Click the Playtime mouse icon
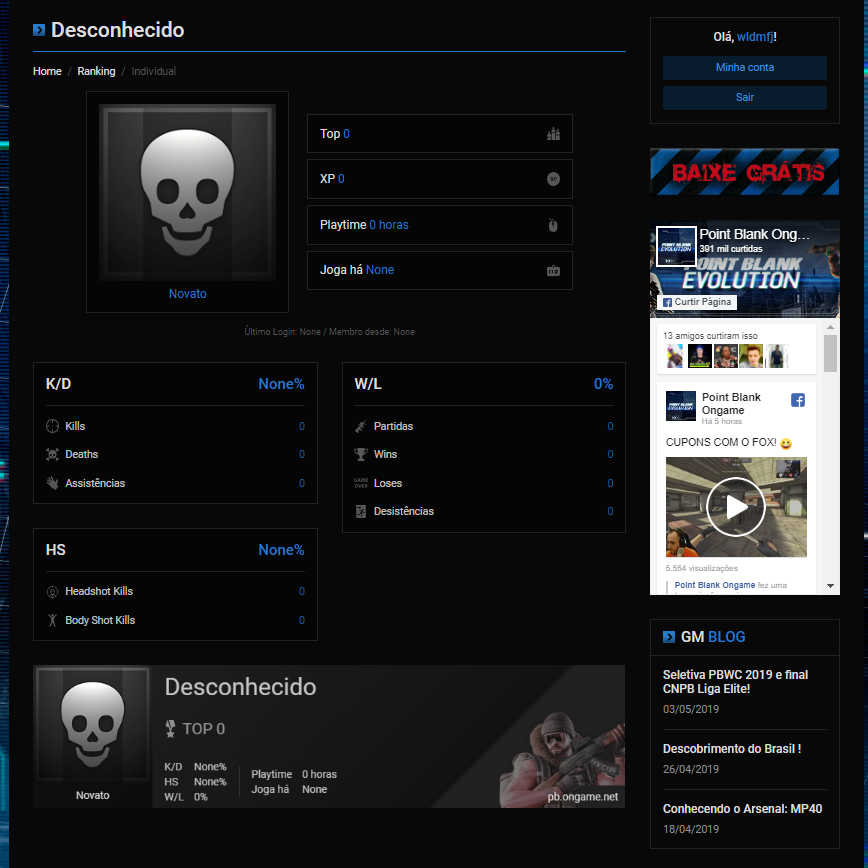868x868 pixels. pos(552,225)
